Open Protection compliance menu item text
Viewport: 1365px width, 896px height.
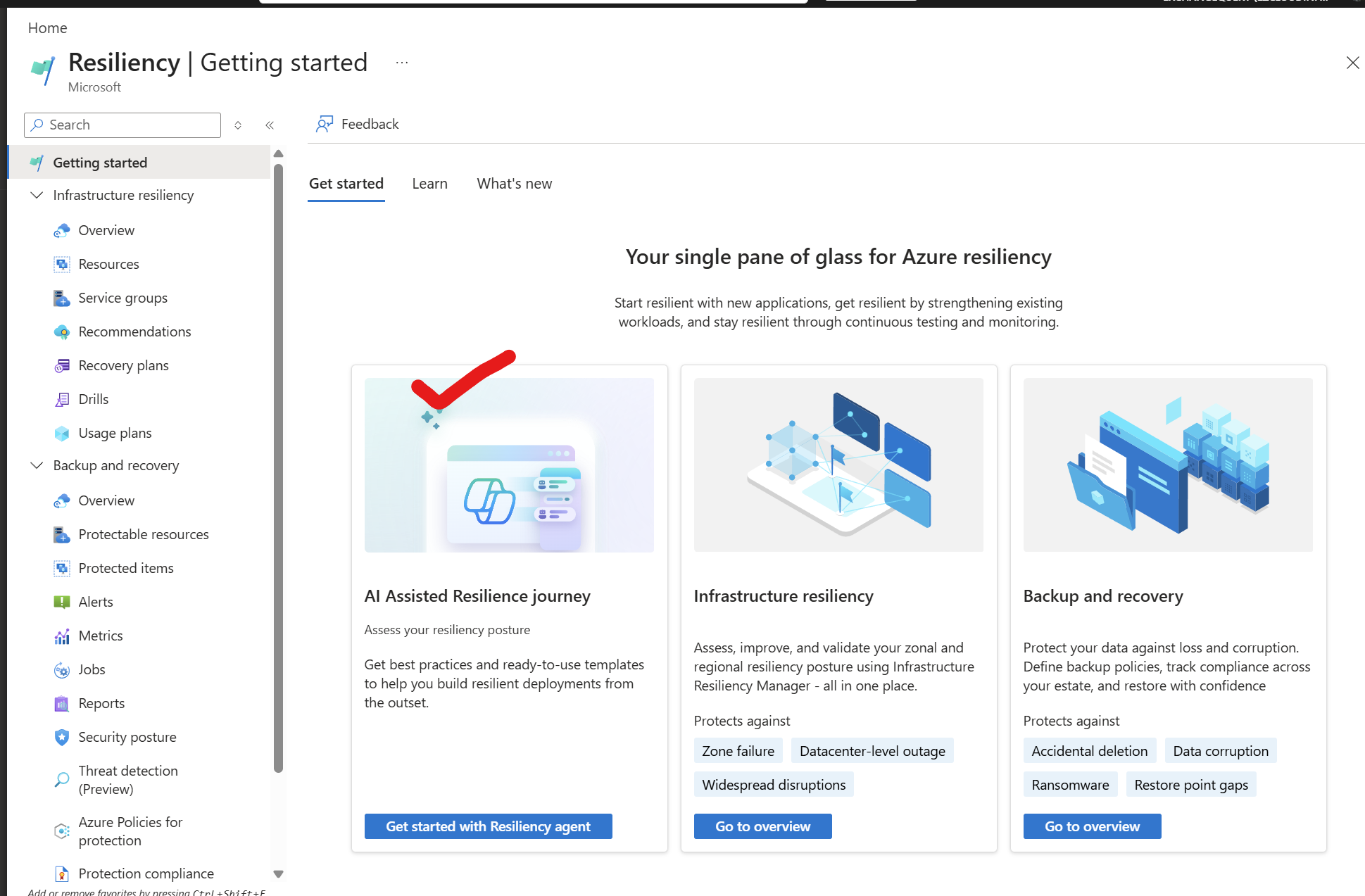146,873
